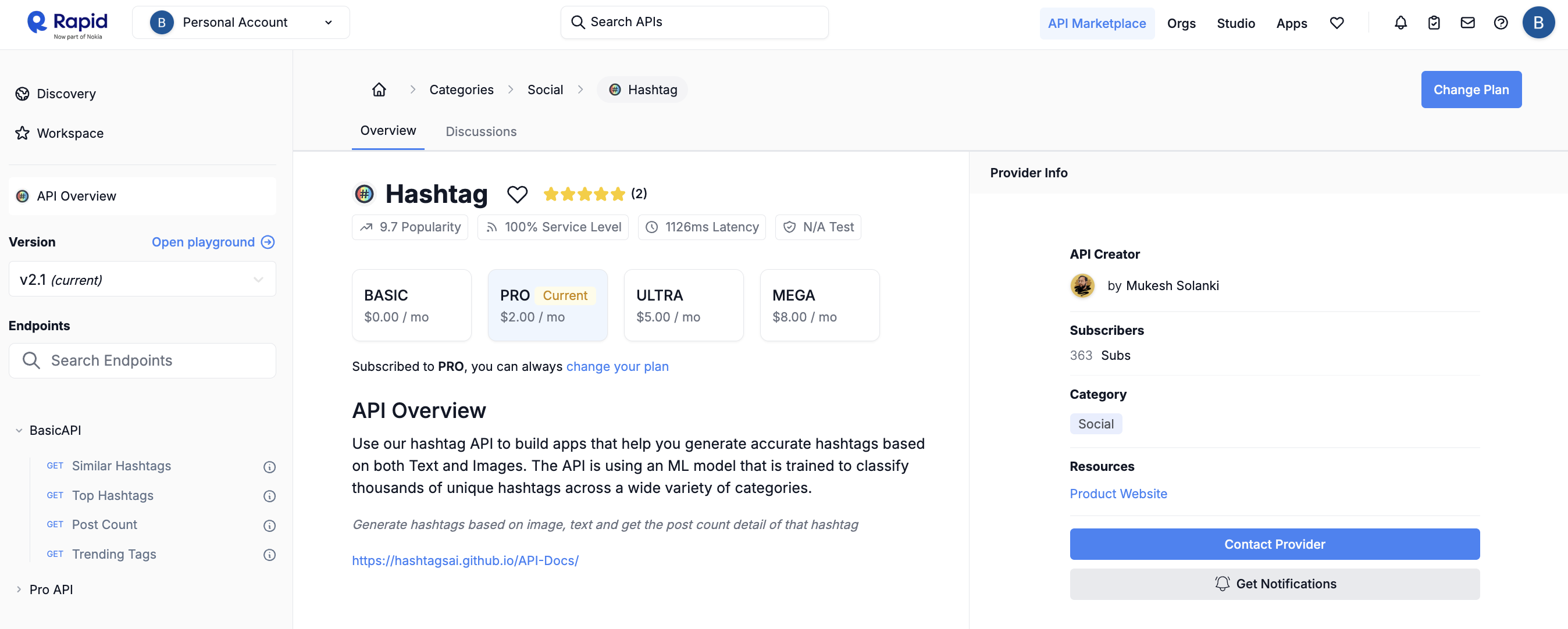Switch to the Discussions tab
The width and height of the screenshot is (1568, 629).
pos(481,131)
